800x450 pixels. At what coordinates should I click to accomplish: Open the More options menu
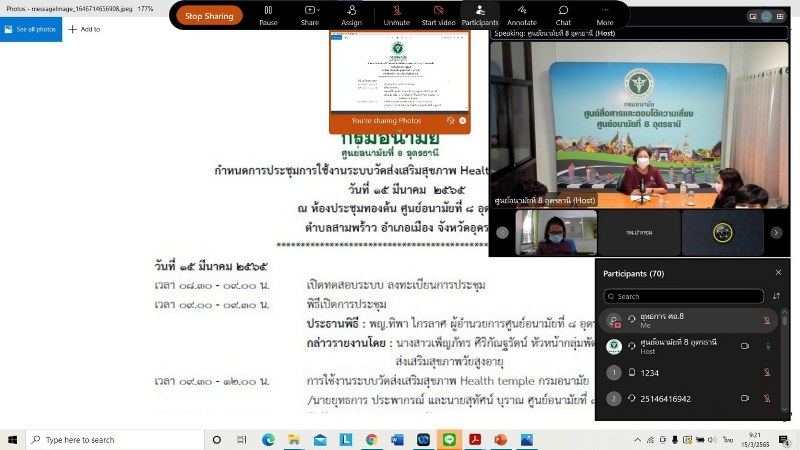(x=605, y=15)
